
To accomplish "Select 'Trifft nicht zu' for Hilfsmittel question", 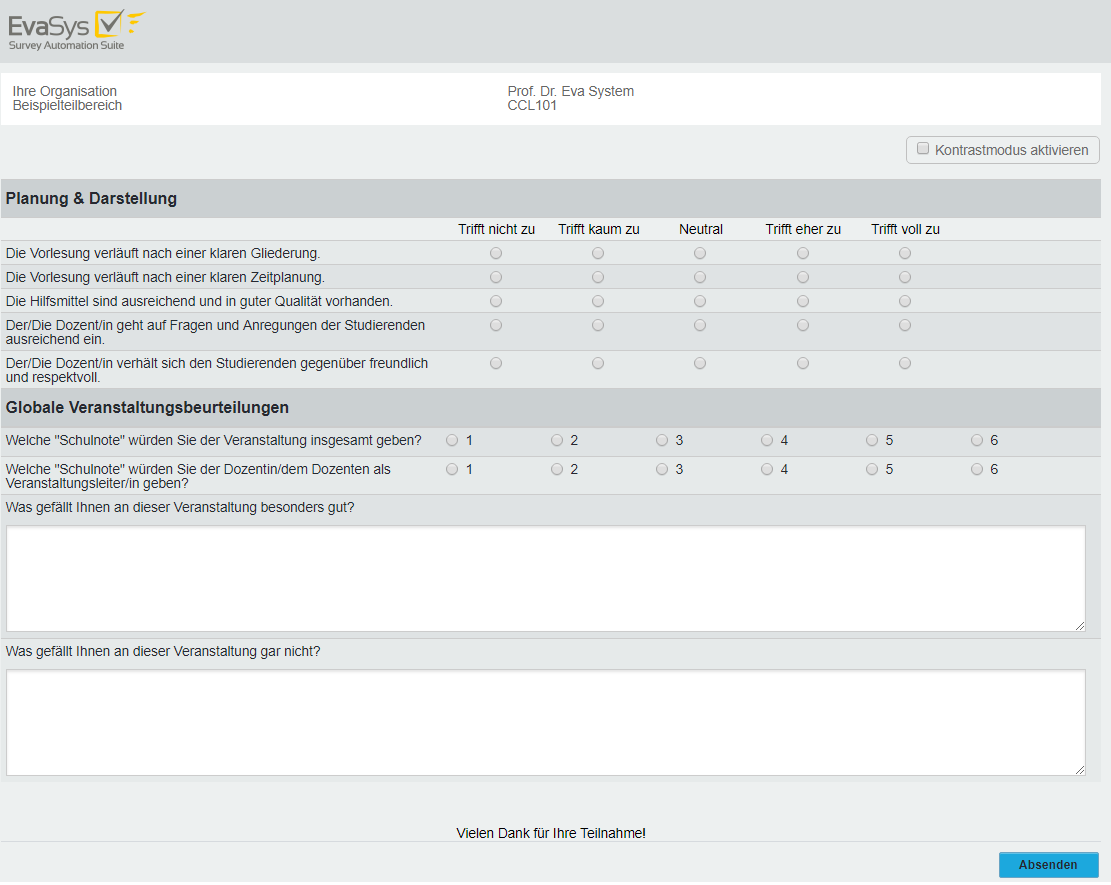I will point(496,301).
